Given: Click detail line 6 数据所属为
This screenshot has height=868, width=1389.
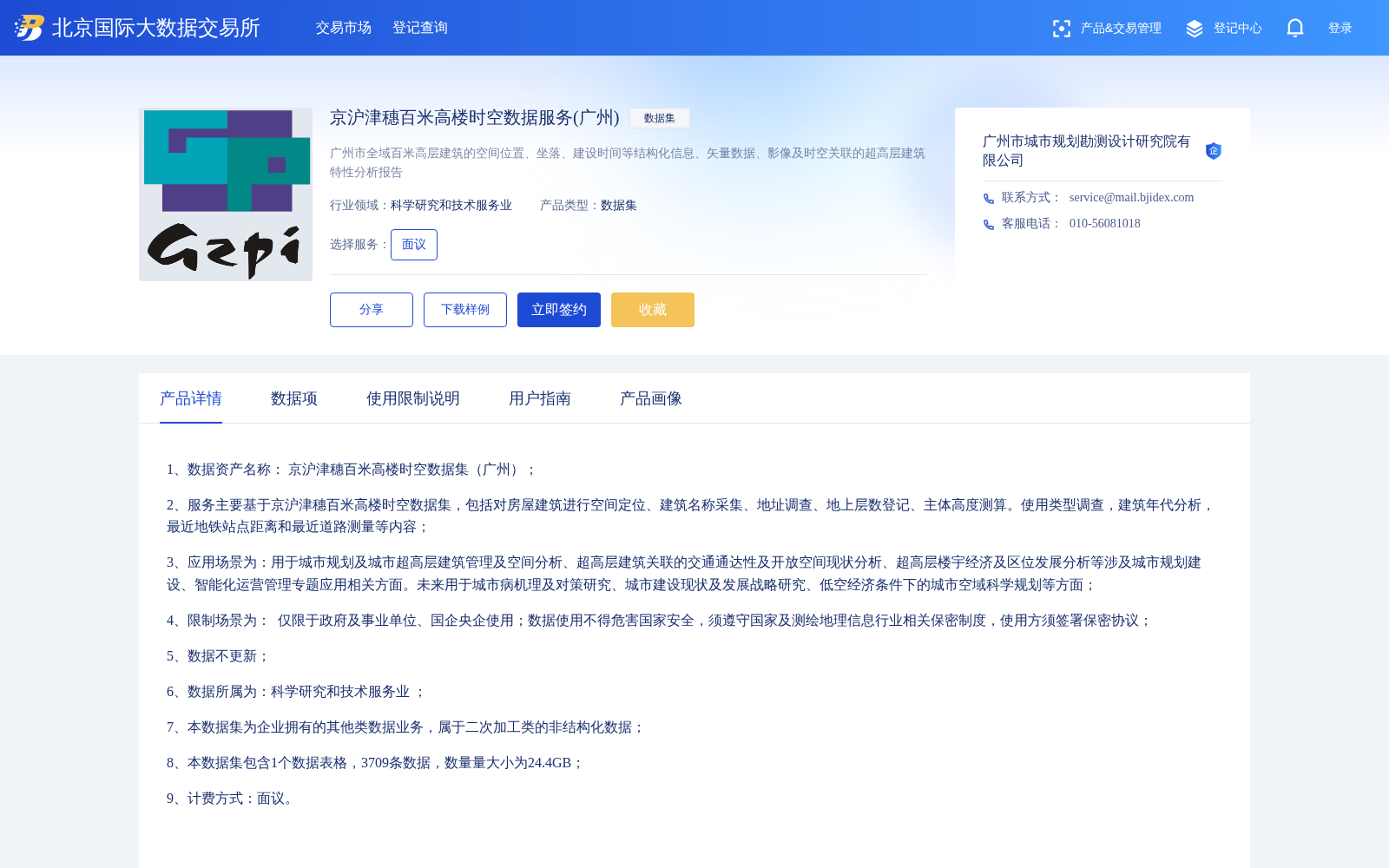Looking at the screenshot, I should click(296, 692).
